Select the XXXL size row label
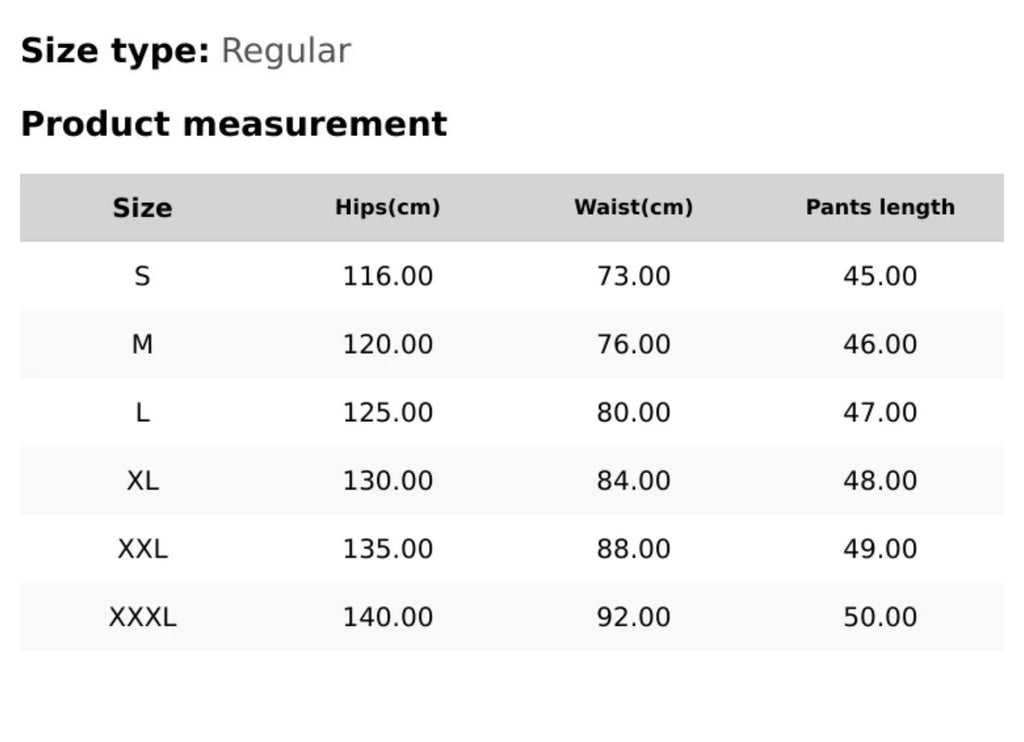The width and height of the screenshot is (1024, 742). coord(142,616)
